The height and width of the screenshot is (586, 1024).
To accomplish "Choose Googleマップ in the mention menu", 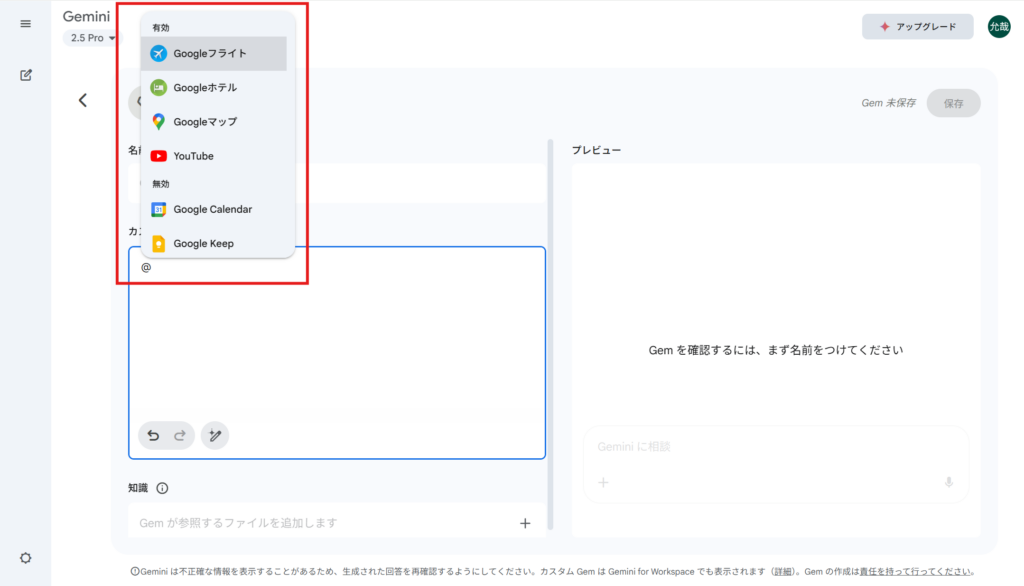I will click(x=214, y=122).
